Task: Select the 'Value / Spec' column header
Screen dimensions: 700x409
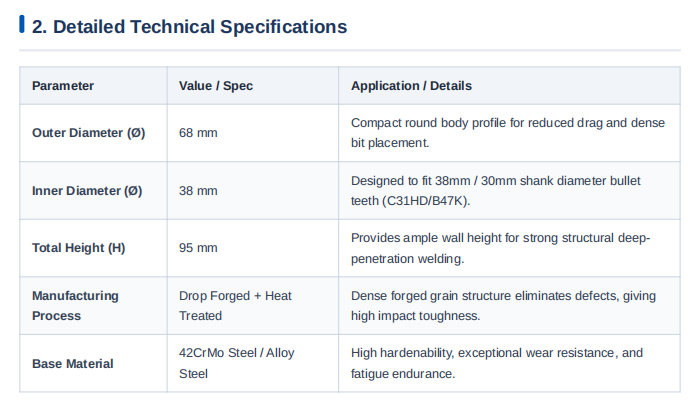Action: 216,86
